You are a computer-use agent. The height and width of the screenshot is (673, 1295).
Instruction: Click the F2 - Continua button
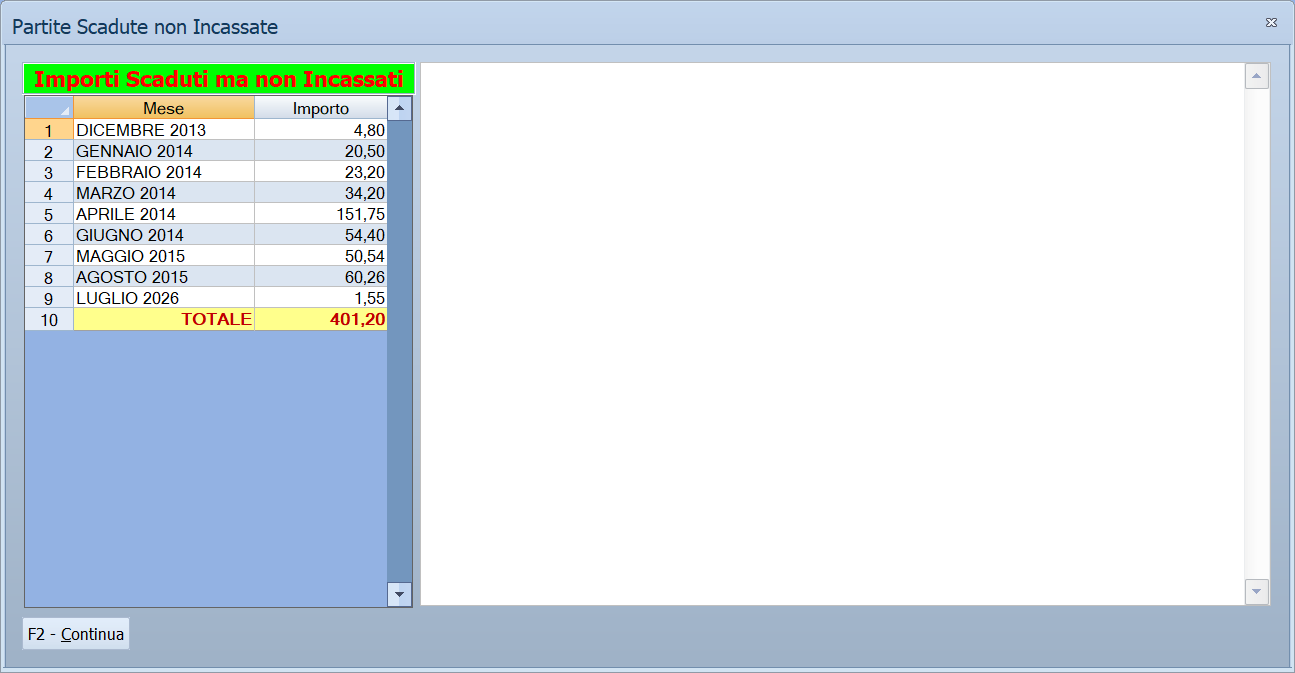click(76, 634)
